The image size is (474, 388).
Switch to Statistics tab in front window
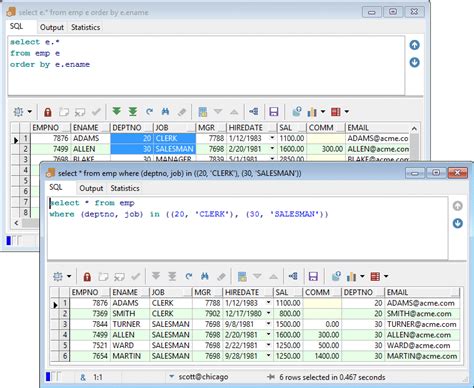(125, 188)
